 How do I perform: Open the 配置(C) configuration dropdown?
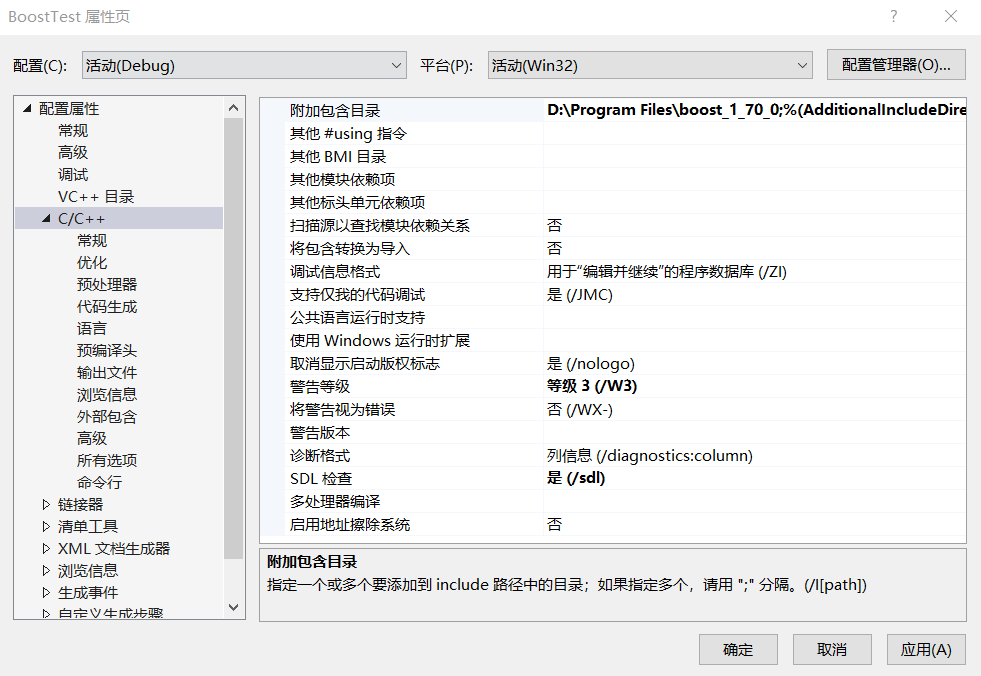point(244,65)
